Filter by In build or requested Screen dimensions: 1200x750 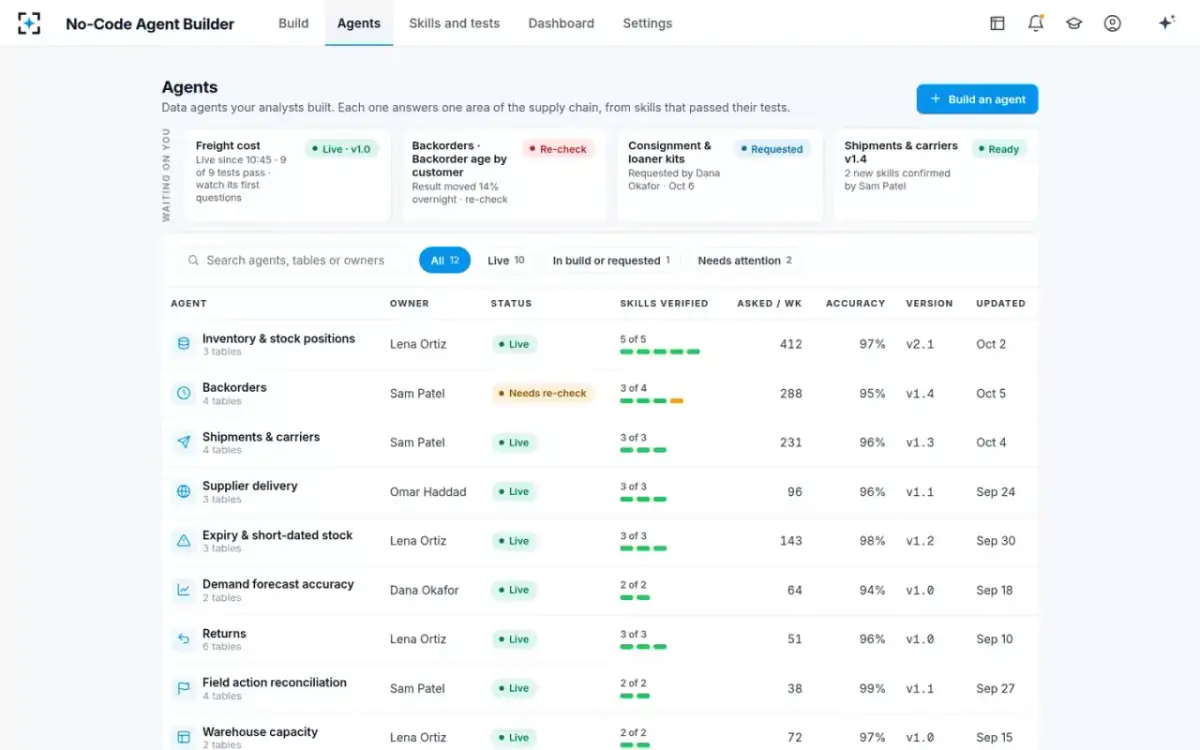611,260
